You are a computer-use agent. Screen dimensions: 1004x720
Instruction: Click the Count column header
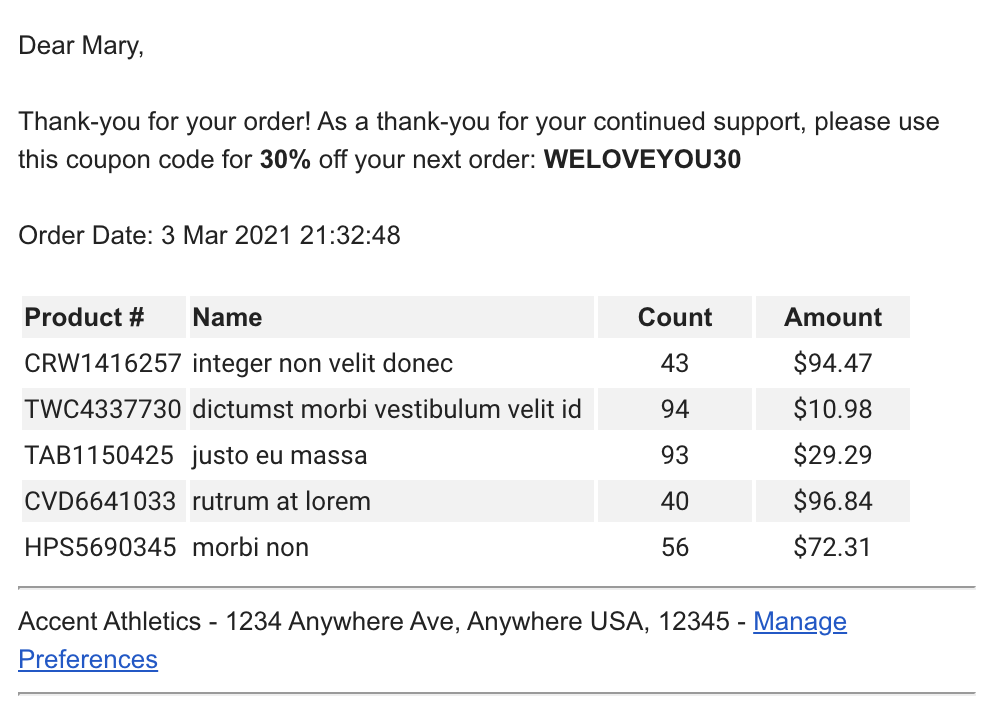point(675,317)
